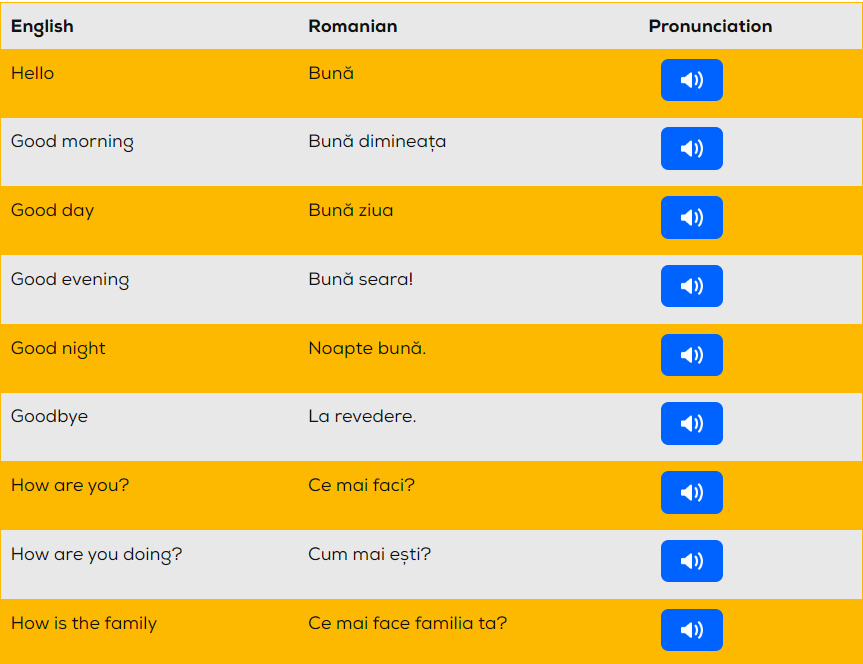The width and height of the screenshot is (863, 664).
Task: Click the "Good evening" table row
Action: coord(69,279)
